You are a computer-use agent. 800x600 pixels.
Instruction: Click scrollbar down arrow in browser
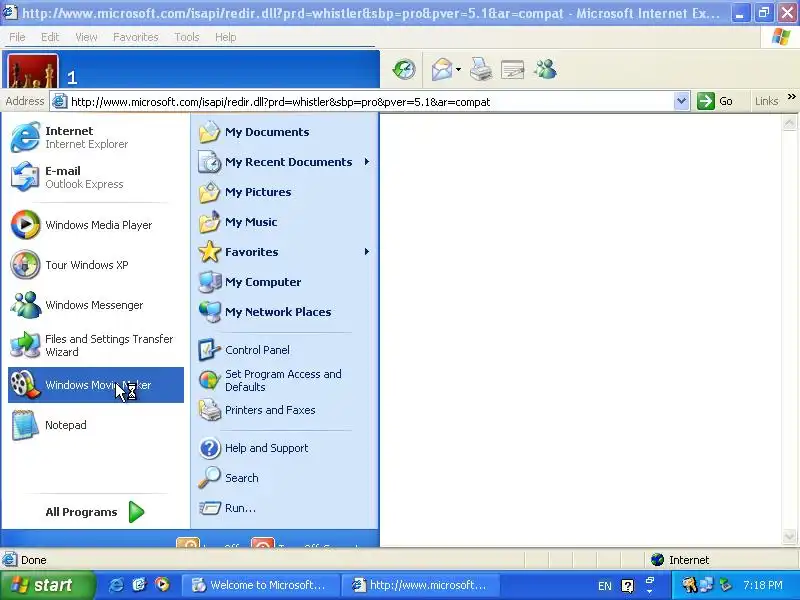point(789,536)
